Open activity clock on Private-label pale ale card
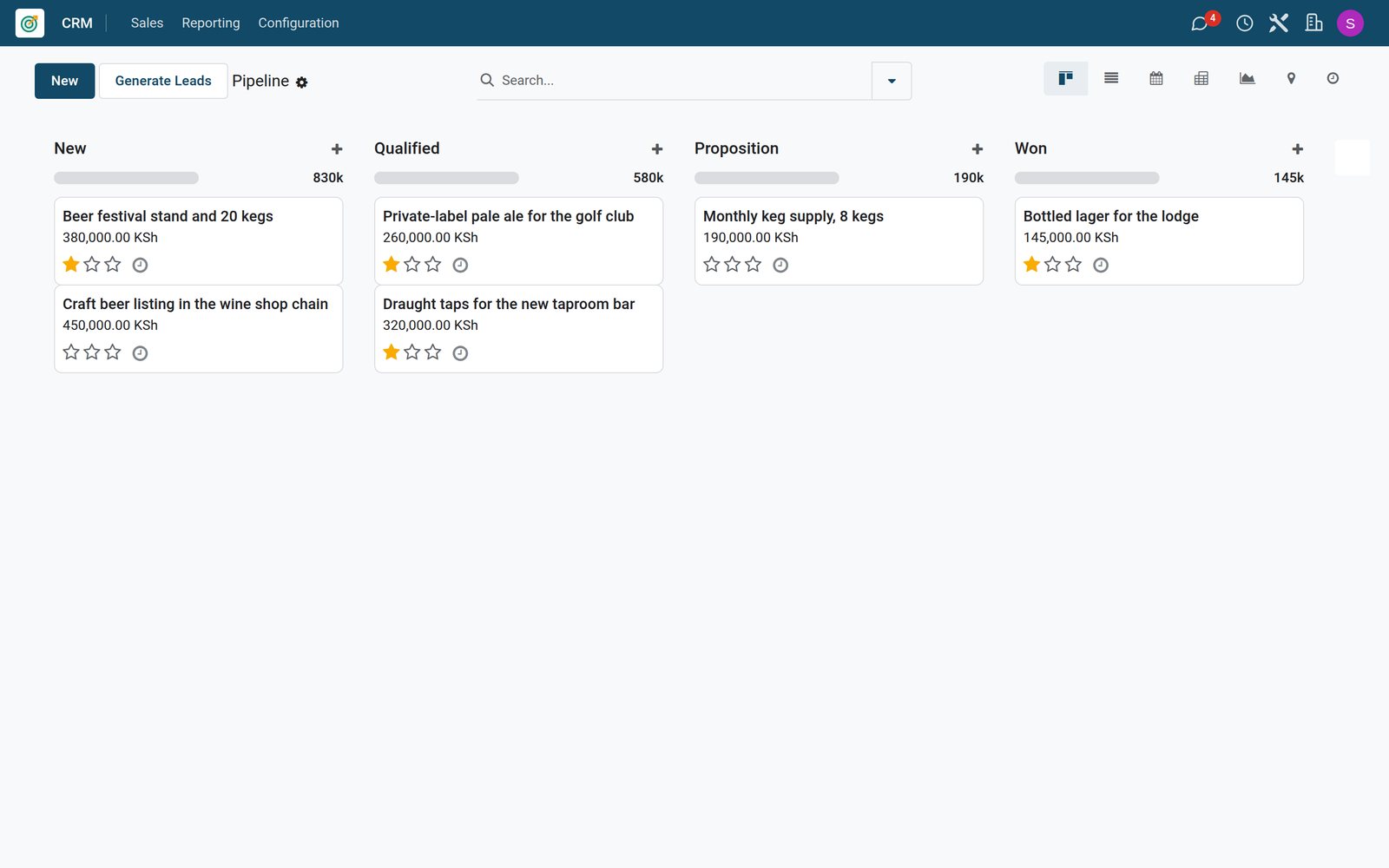Viewport: 1389px width, 868px height. tap(460, 265)
